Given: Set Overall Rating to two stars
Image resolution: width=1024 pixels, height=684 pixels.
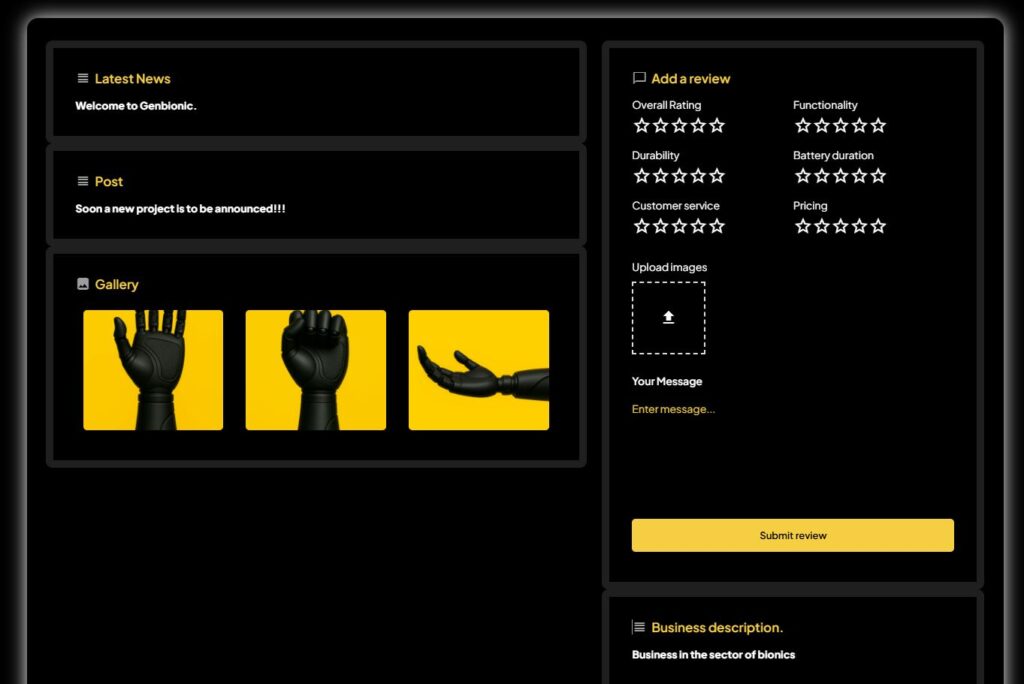Looking at the screenshot, I should click(660, 125).
